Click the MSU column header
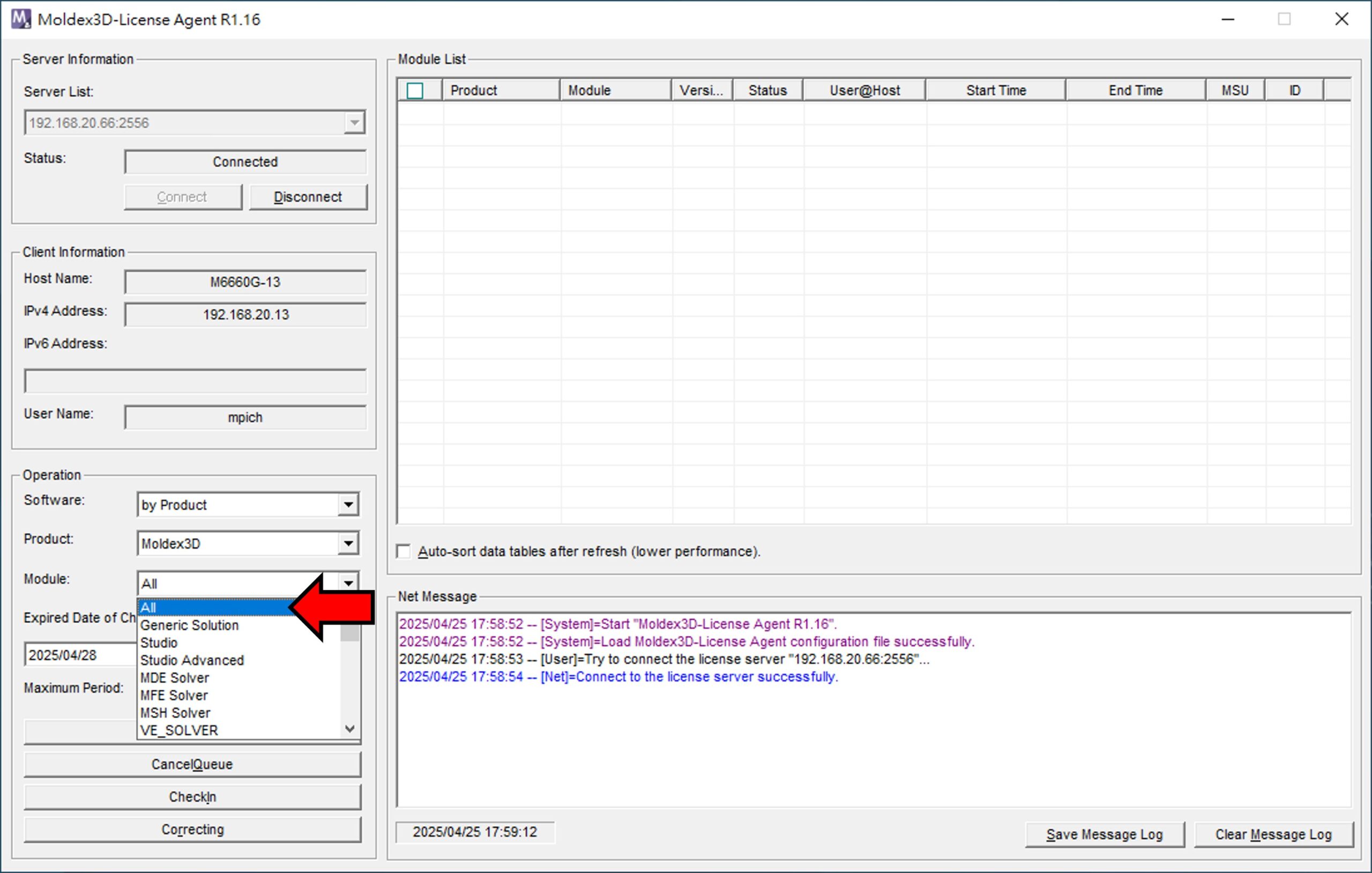 [1235, 90]
